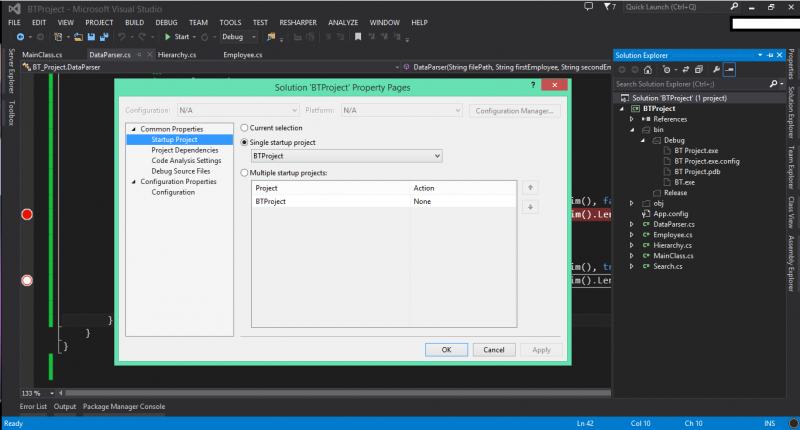Toggle the solid red breakpoint in the margin
The height and width of the screenshot is (430, 800).
27,214
